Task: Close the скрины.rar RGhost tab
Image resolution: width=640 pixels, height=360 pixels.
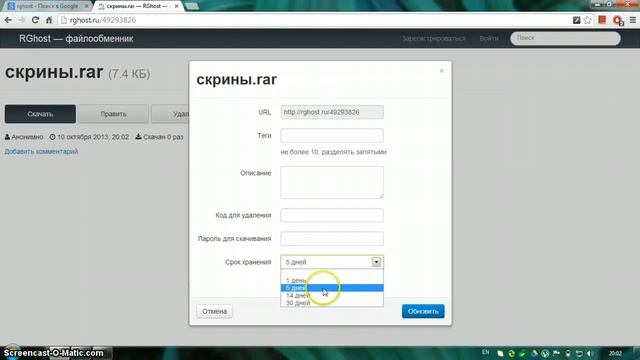Action: 176,6
